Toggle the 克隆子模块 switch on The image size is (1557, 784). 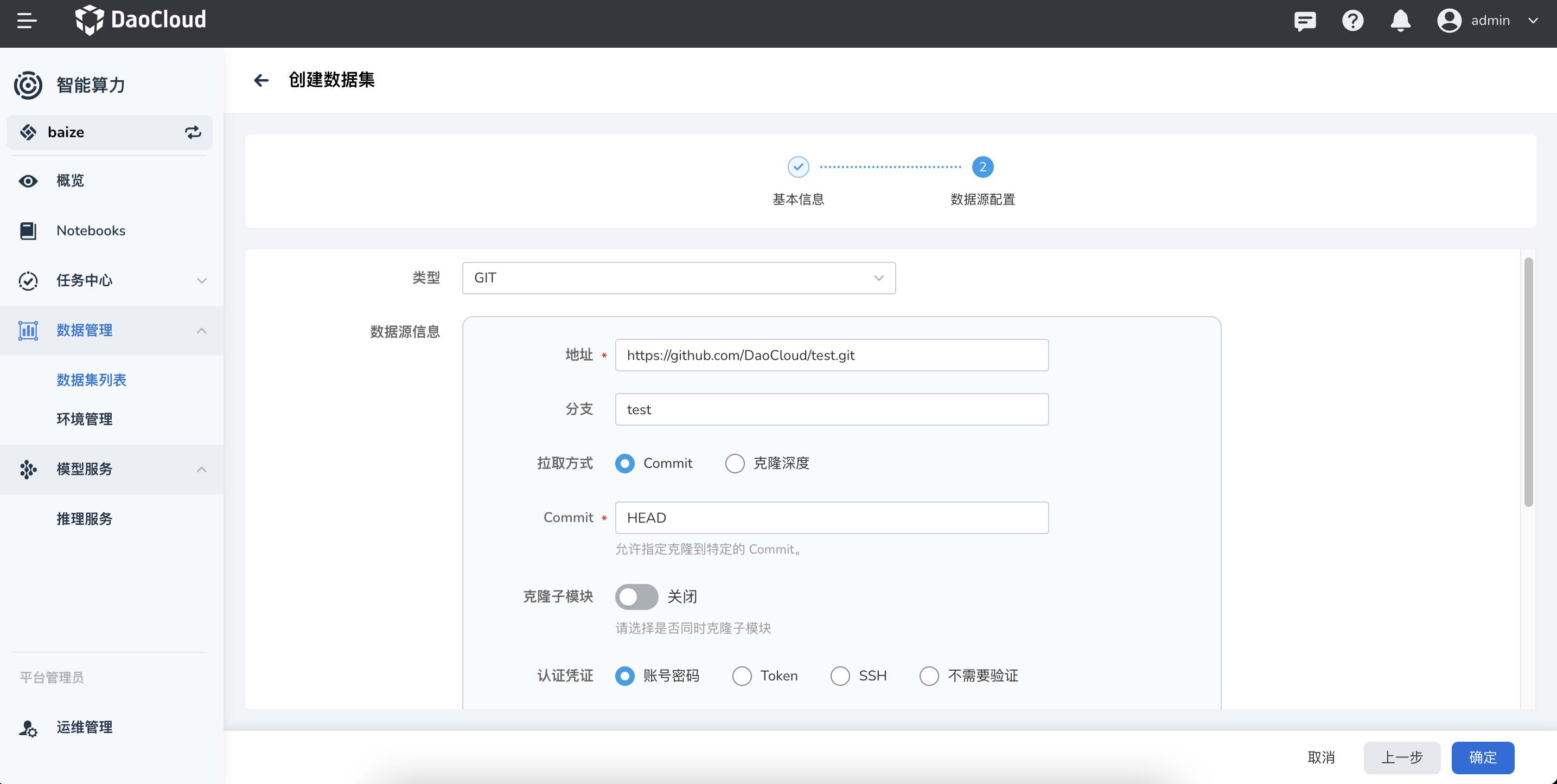click(x=637, y=597)
